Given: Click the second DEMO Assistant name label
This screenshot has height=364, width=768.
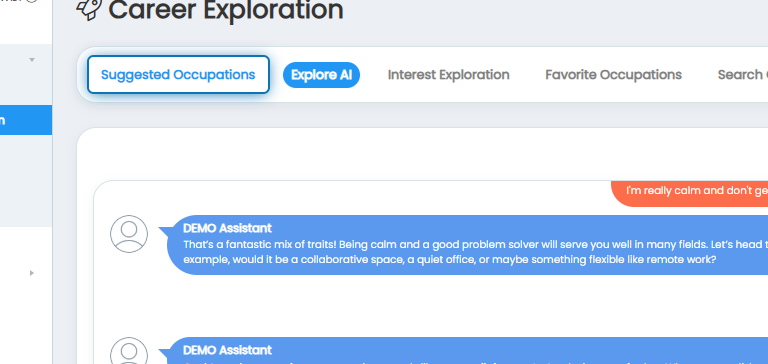Looking at the screenshot, I should 227,350.
